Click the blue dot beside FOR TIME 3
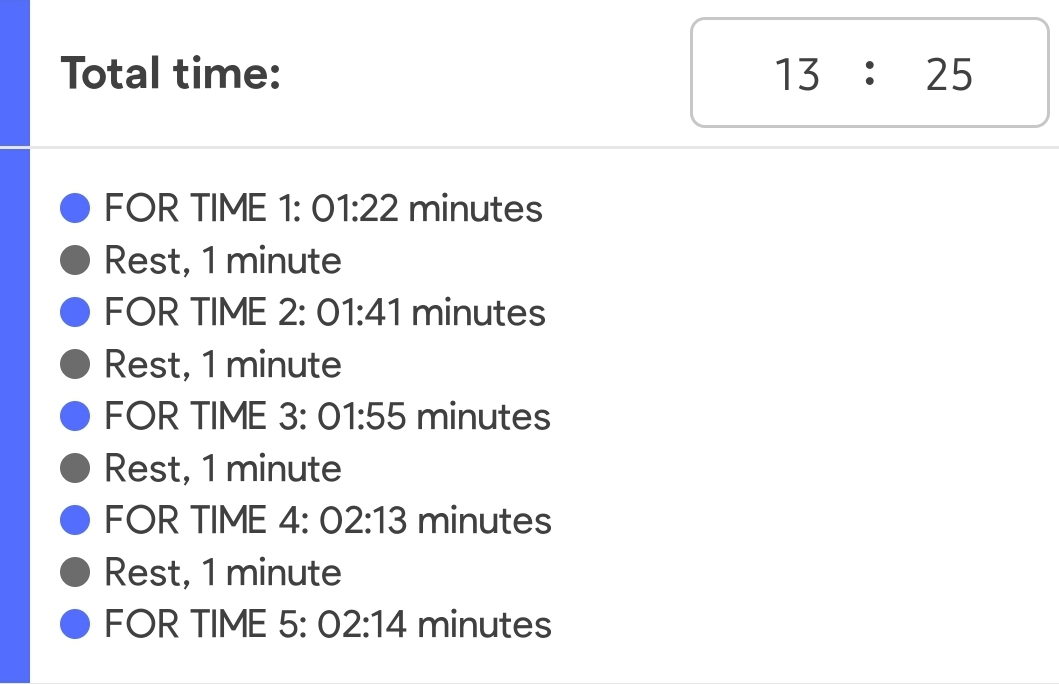The width and height of the screenshot is (1059, 684). [75, 416]
